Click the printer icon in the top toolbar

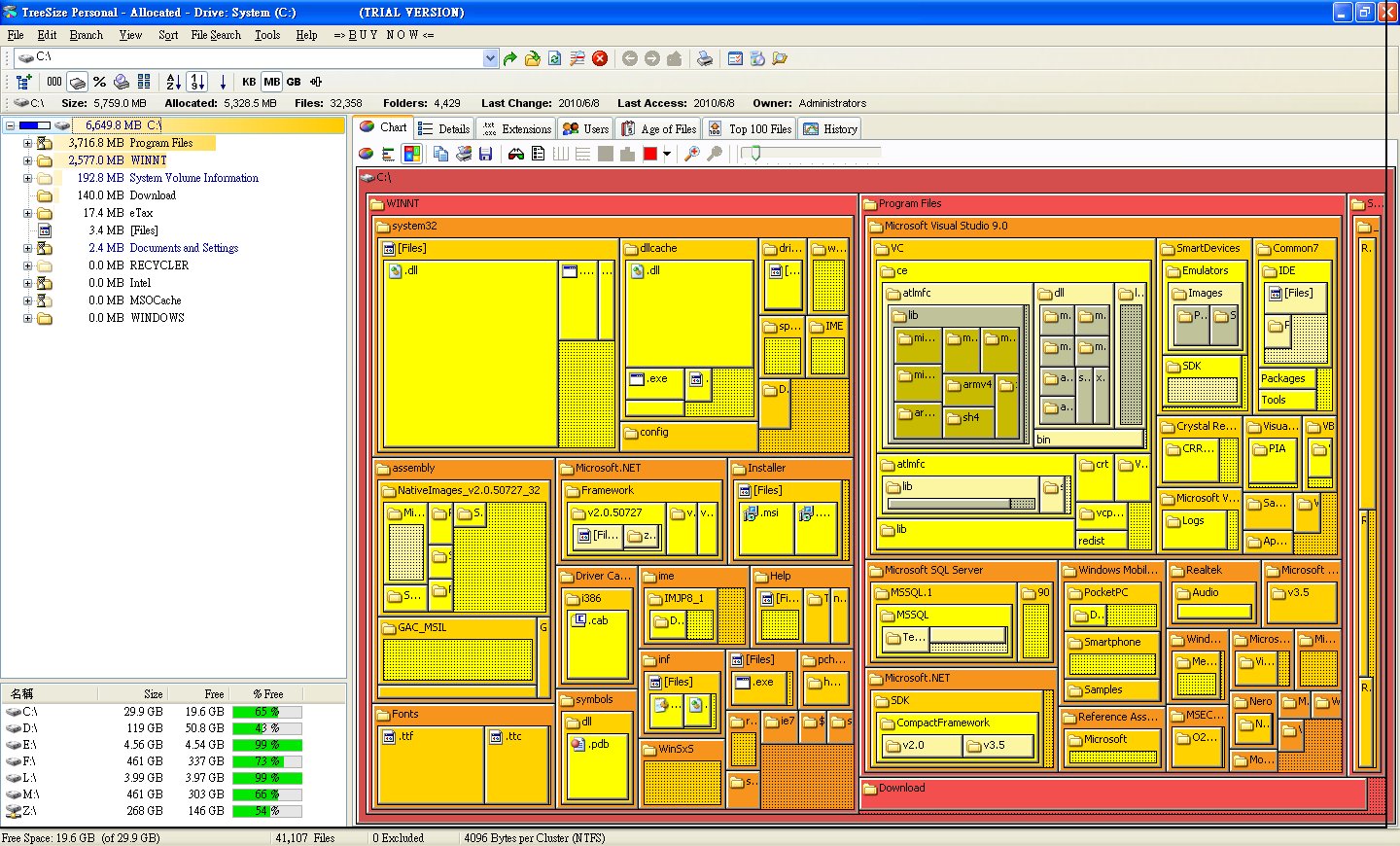[705, 58]
